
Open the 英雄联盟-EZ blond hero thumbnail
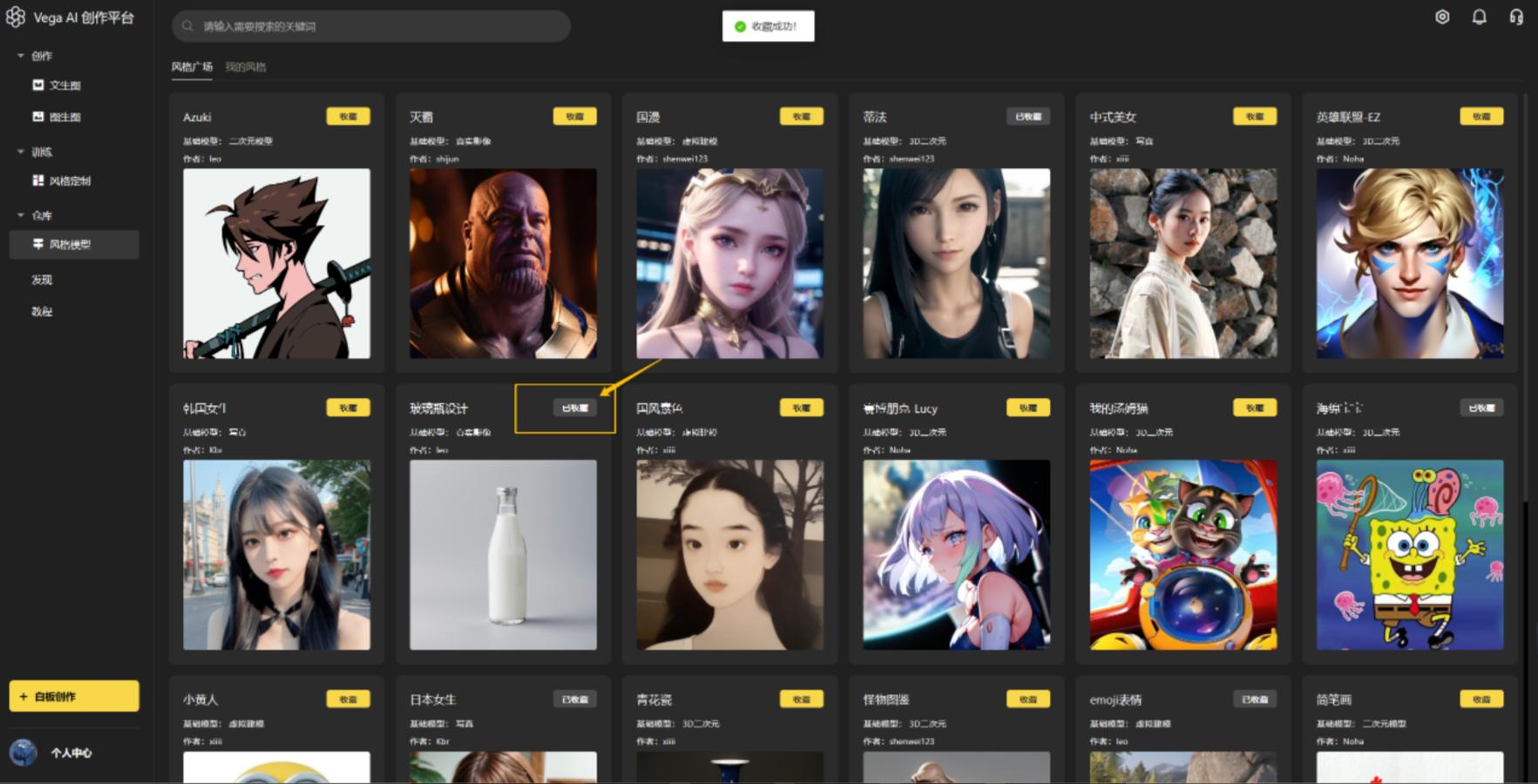coord(1410,263)
